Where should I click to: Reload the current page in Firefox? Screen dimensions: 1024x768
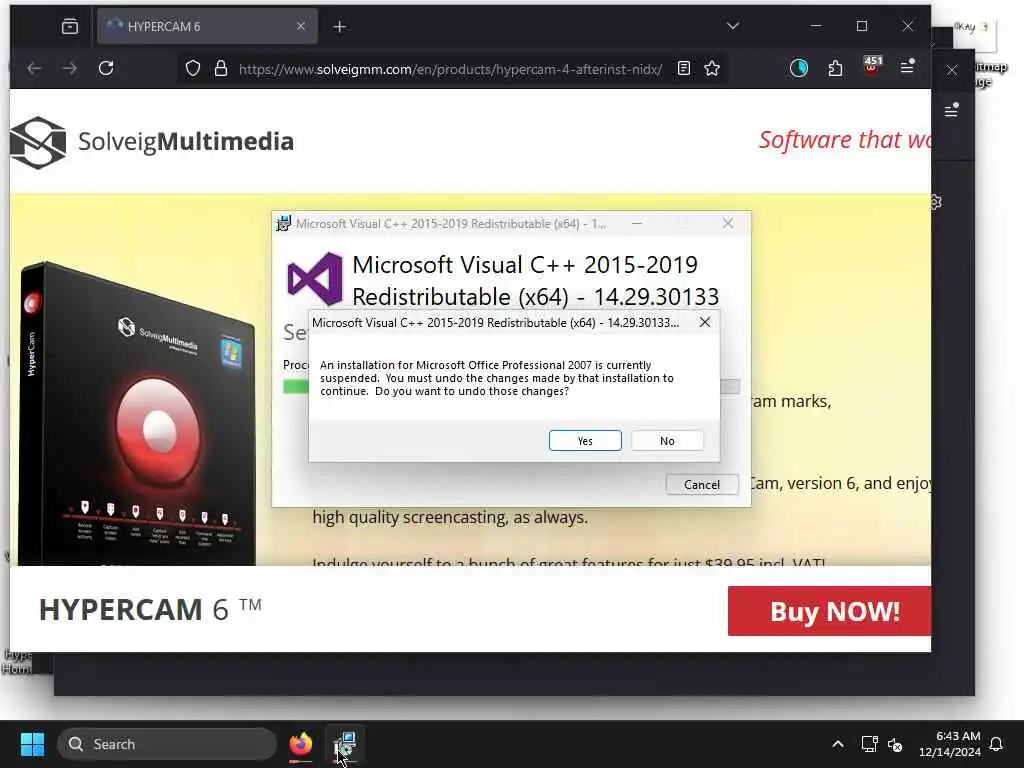[106, 68]
